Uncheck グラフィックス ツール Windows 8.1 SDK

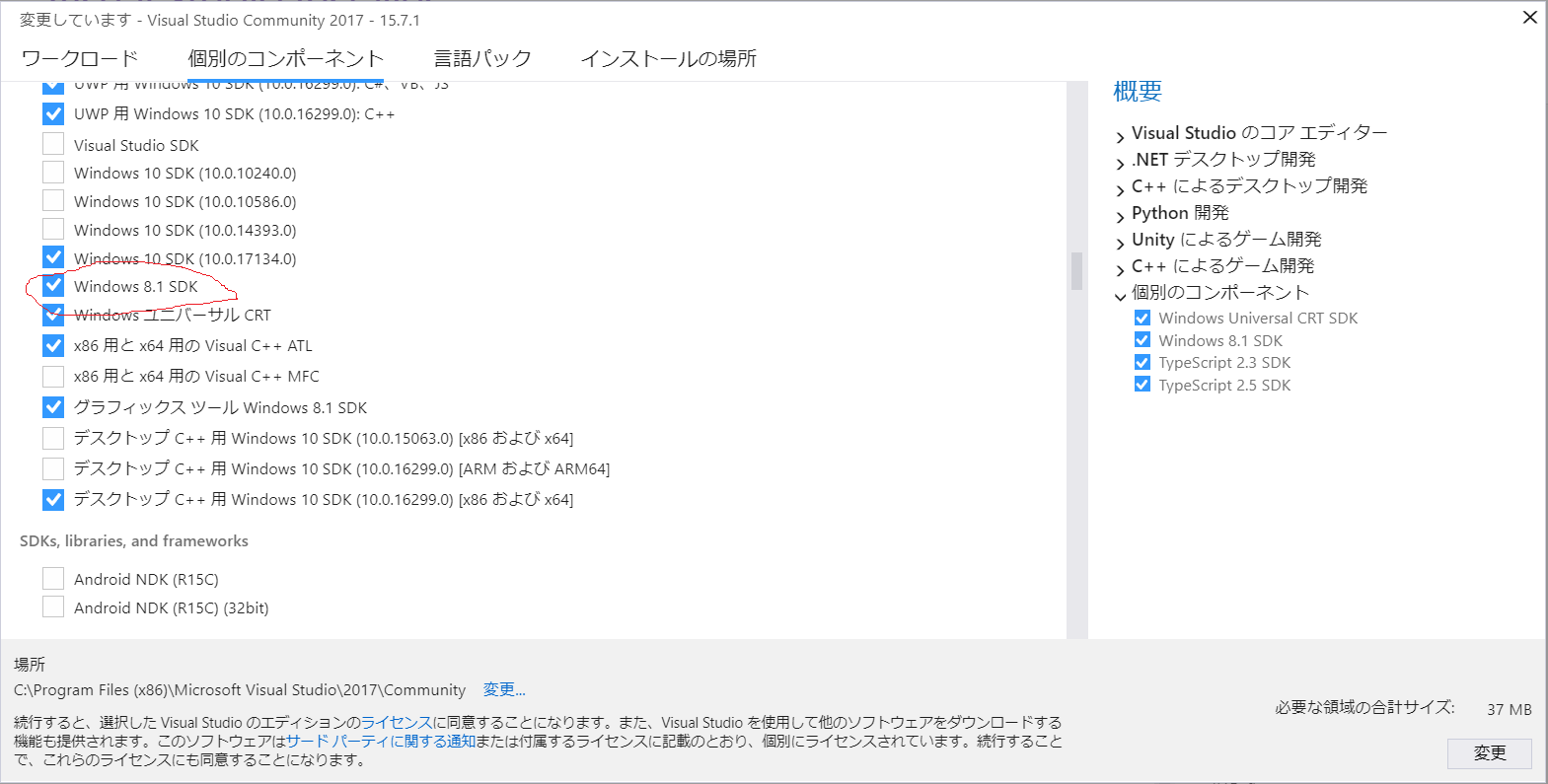coord(53,406)
